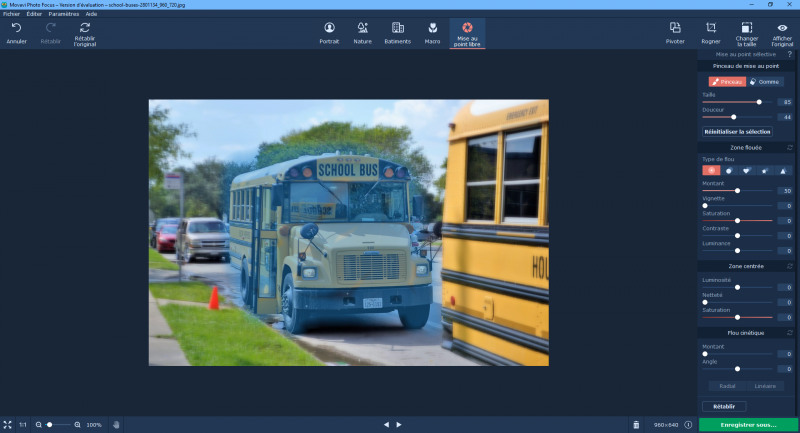Delete image using trash icon
The image size is (800, 433).
point(636,425)
